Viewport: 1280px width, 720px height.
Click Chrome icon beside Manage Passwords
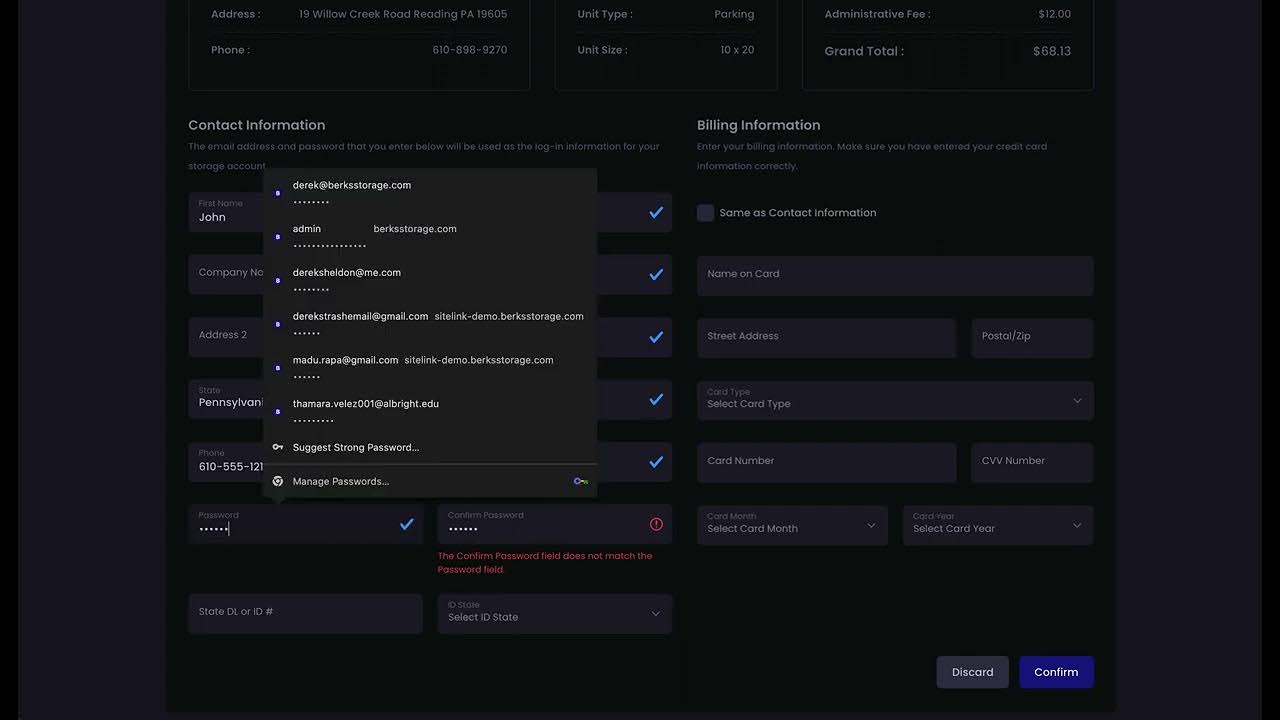tap(278, 481)
